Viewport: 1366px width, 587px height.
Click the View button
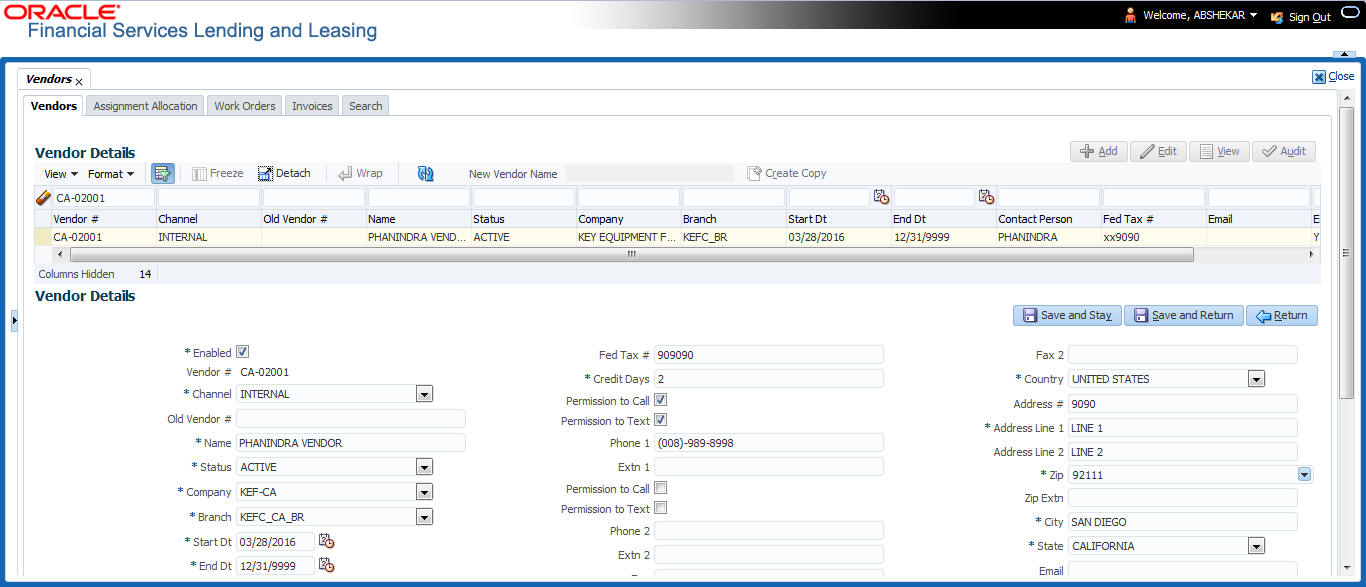1219,151
